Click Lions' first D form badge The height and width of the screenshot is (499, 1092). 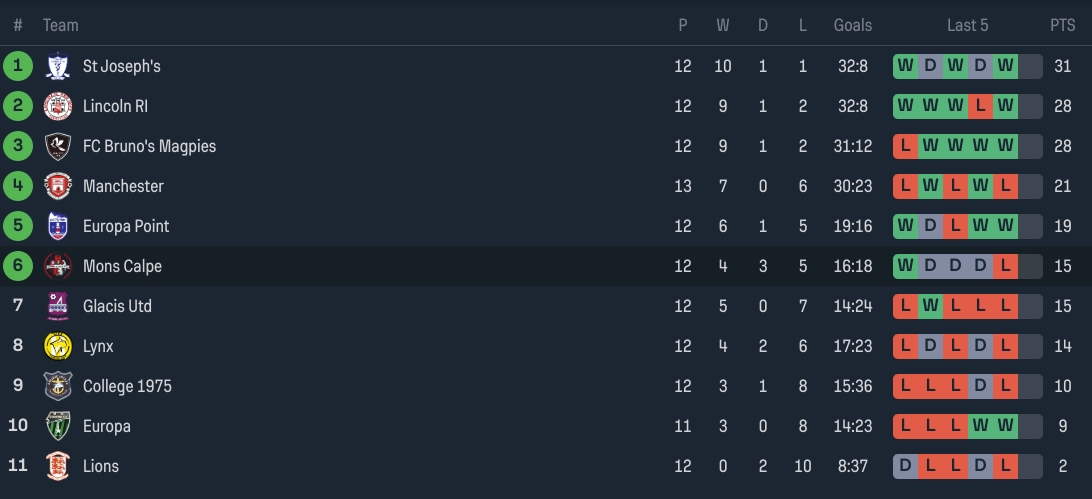tap(905, 466)
